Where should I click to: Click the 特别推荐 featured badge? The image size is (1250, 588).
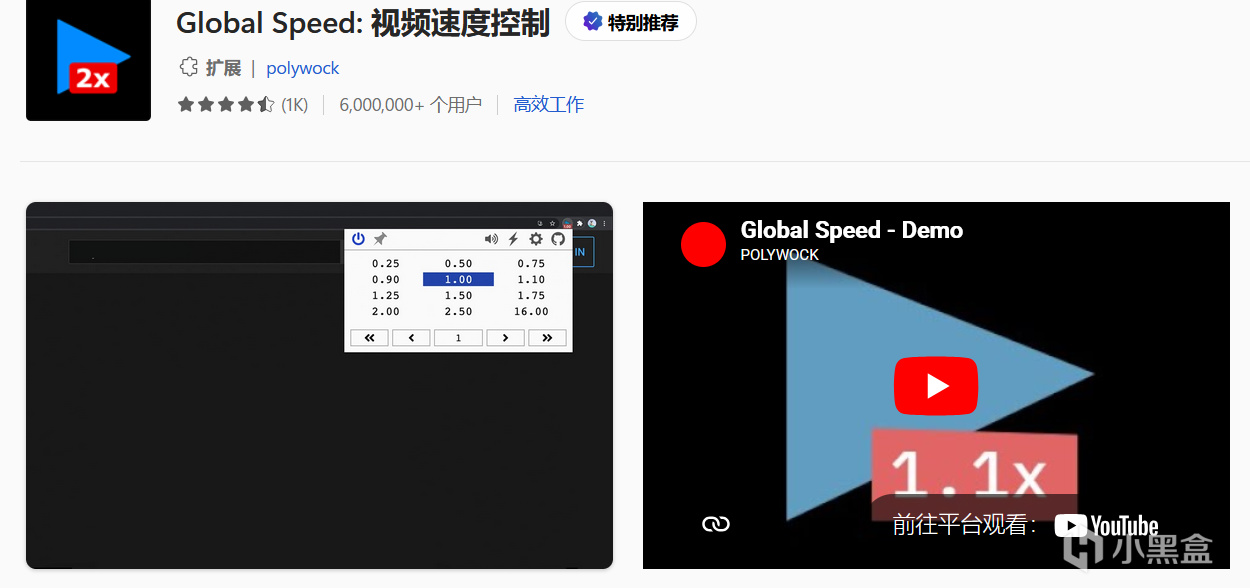click(631, 22)
